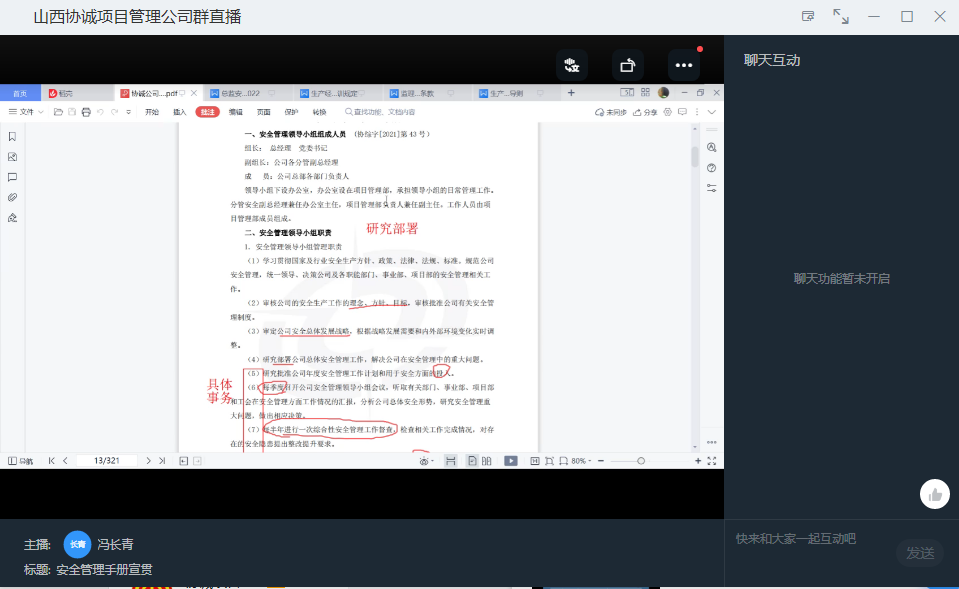Click the zoom slider in status bar
The height and width of the screenshot is (589, 959).
click(641, 461)
